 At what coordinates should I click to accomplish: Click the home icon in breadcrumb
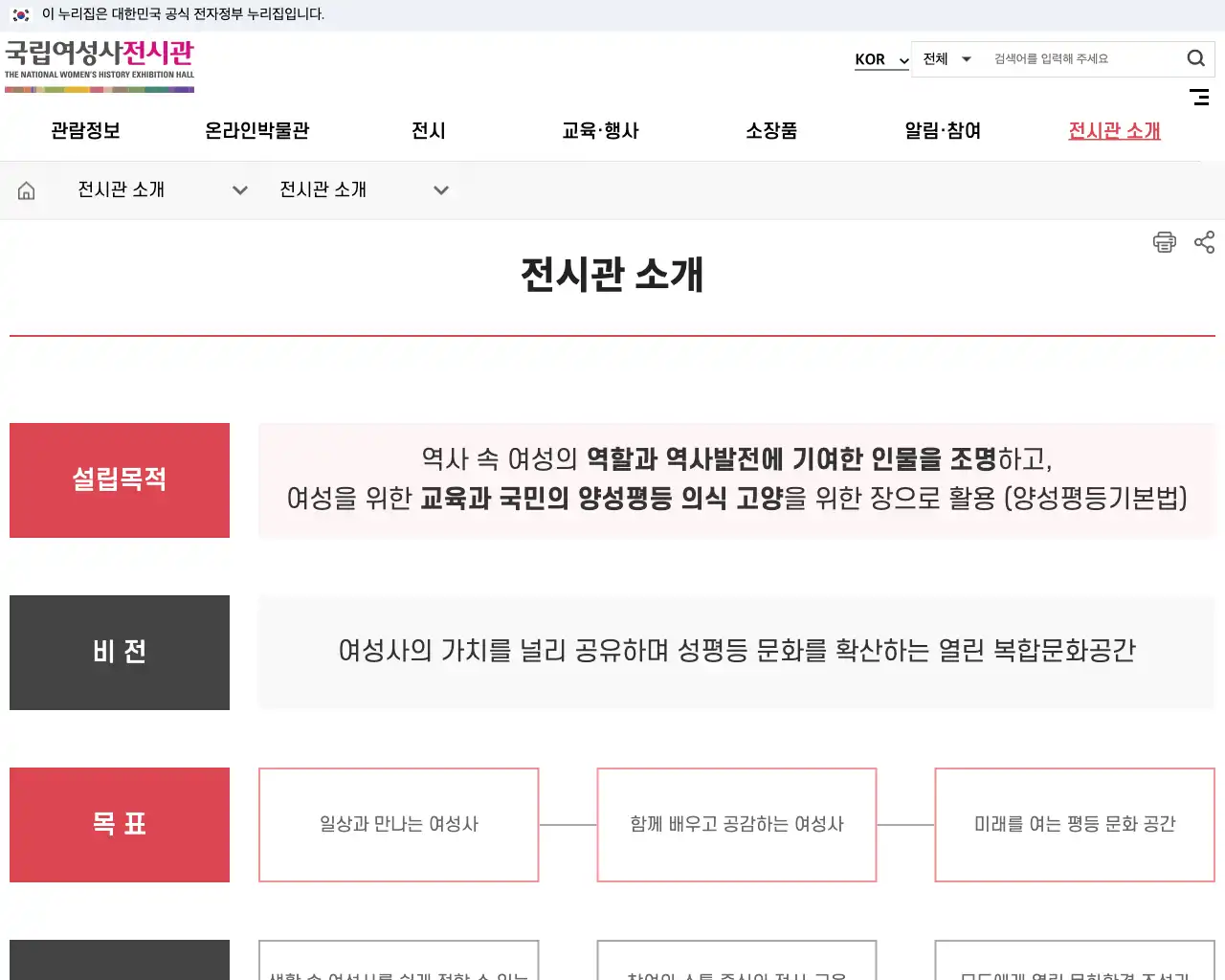pyautogui.click(x=27, y=190)
